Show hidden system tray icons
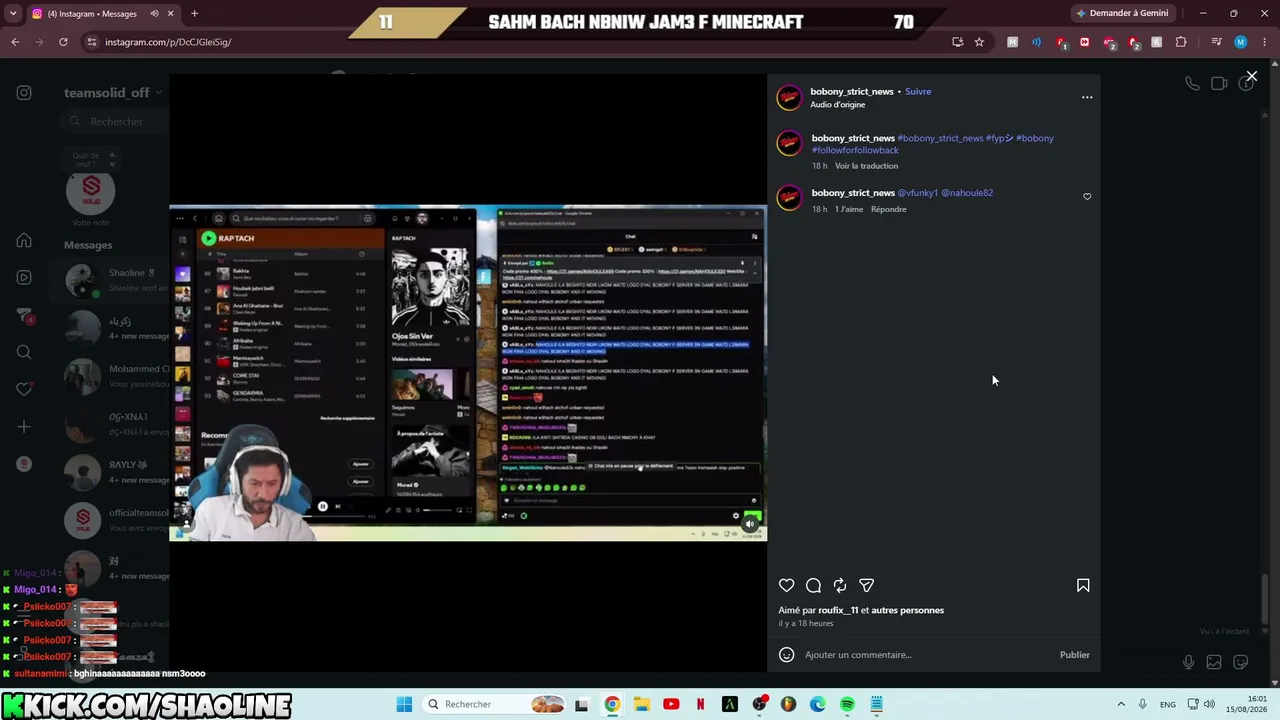The height and width of the screenshot is (720, 1280). 1121,704
